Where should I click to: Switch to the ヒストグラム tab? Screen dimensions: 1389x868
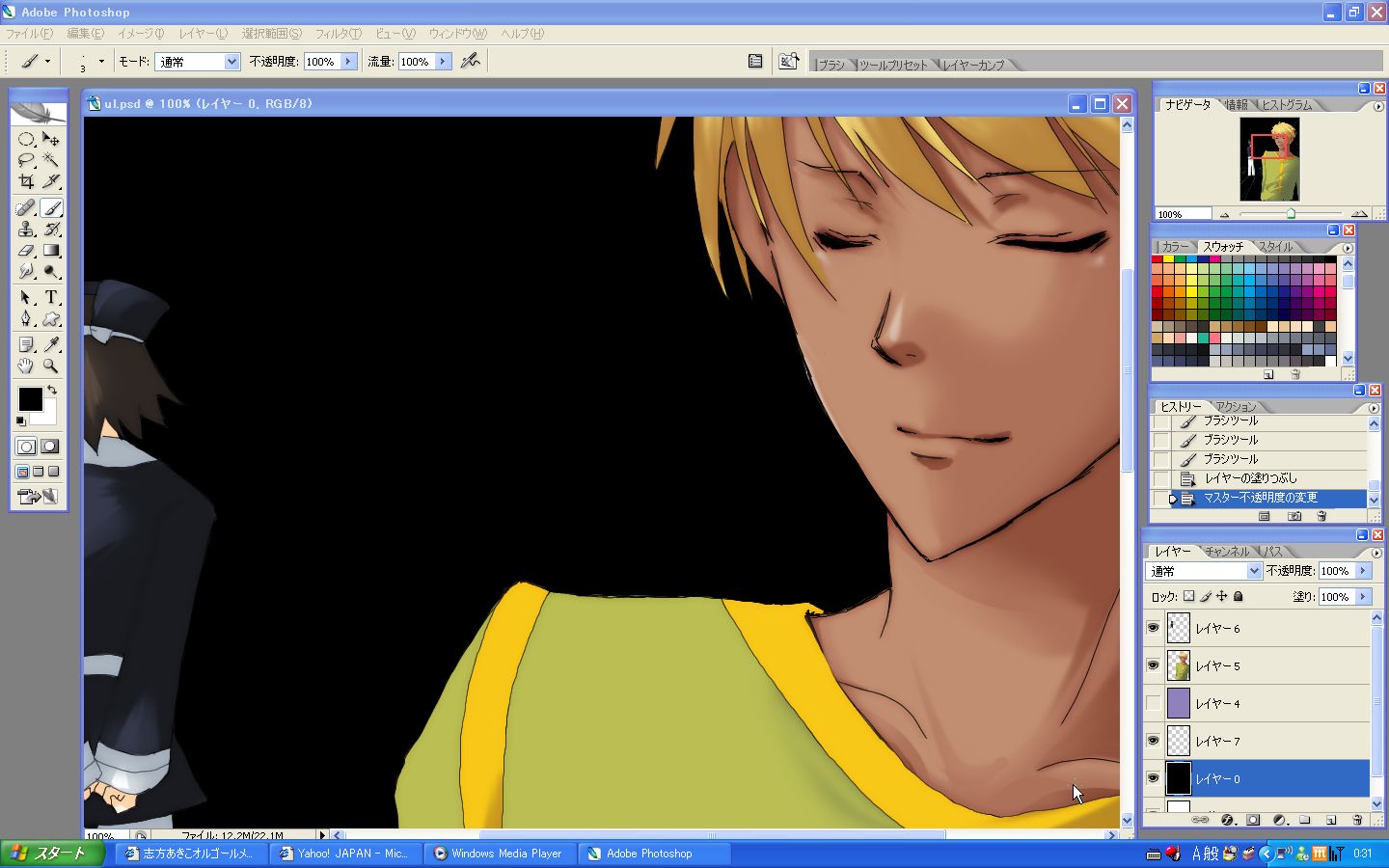1287,105
